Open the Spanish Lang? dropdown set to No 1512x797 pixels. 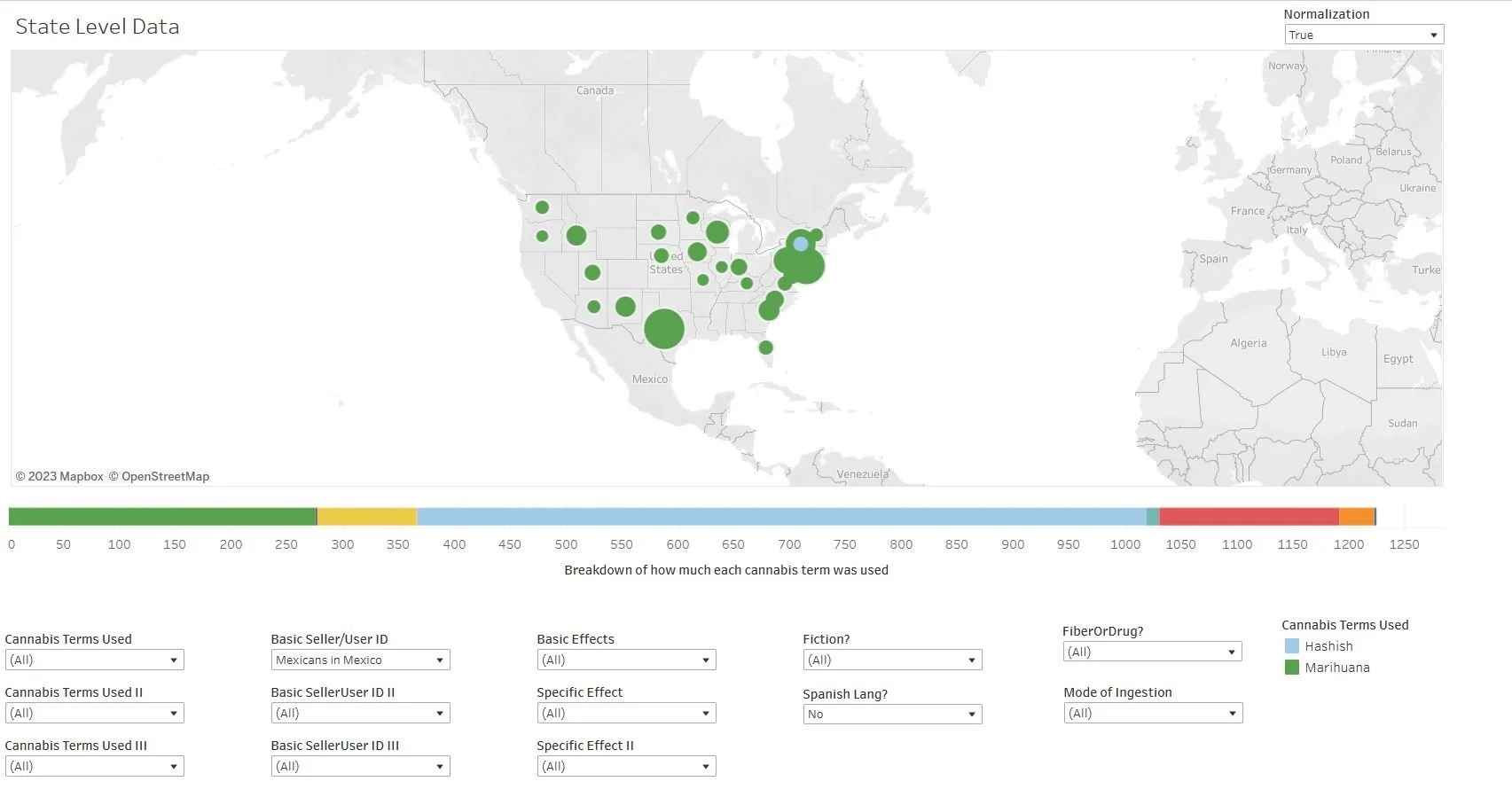point(893,714)
